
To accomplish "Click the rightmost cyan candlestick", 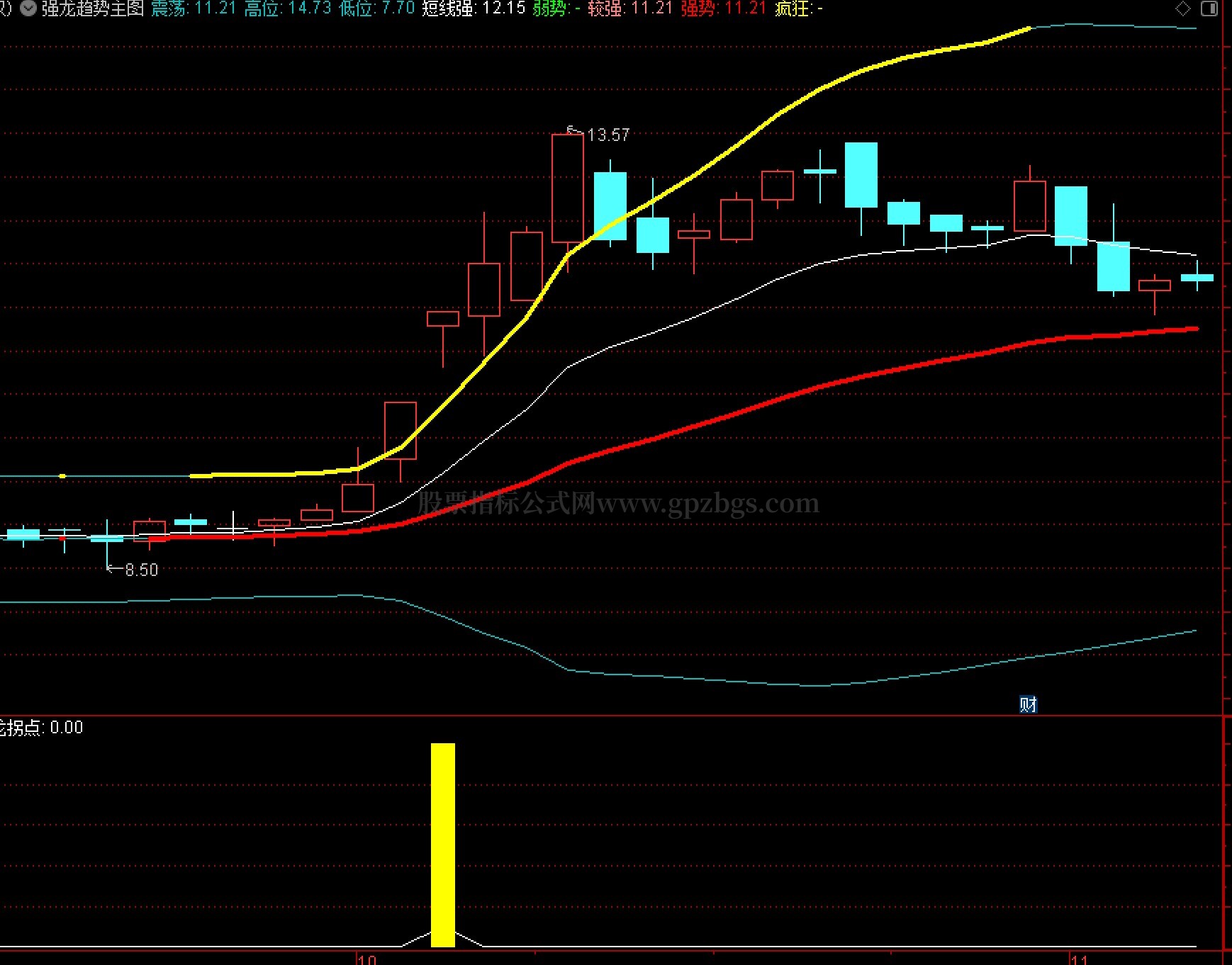I will pos(1197,278).
